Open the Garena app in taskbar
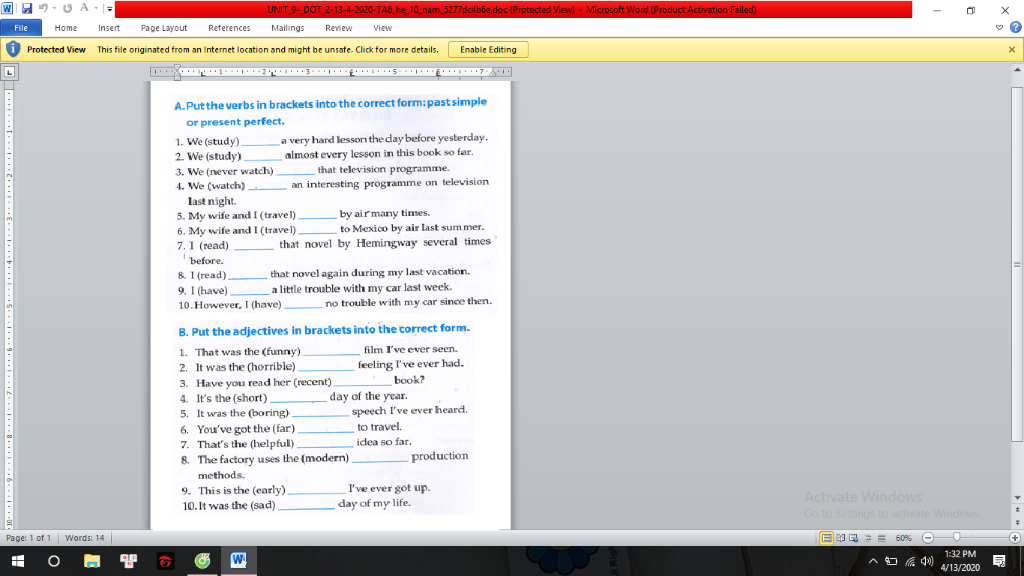Viewport: 1024px width, 576px height. click(165, 561)
